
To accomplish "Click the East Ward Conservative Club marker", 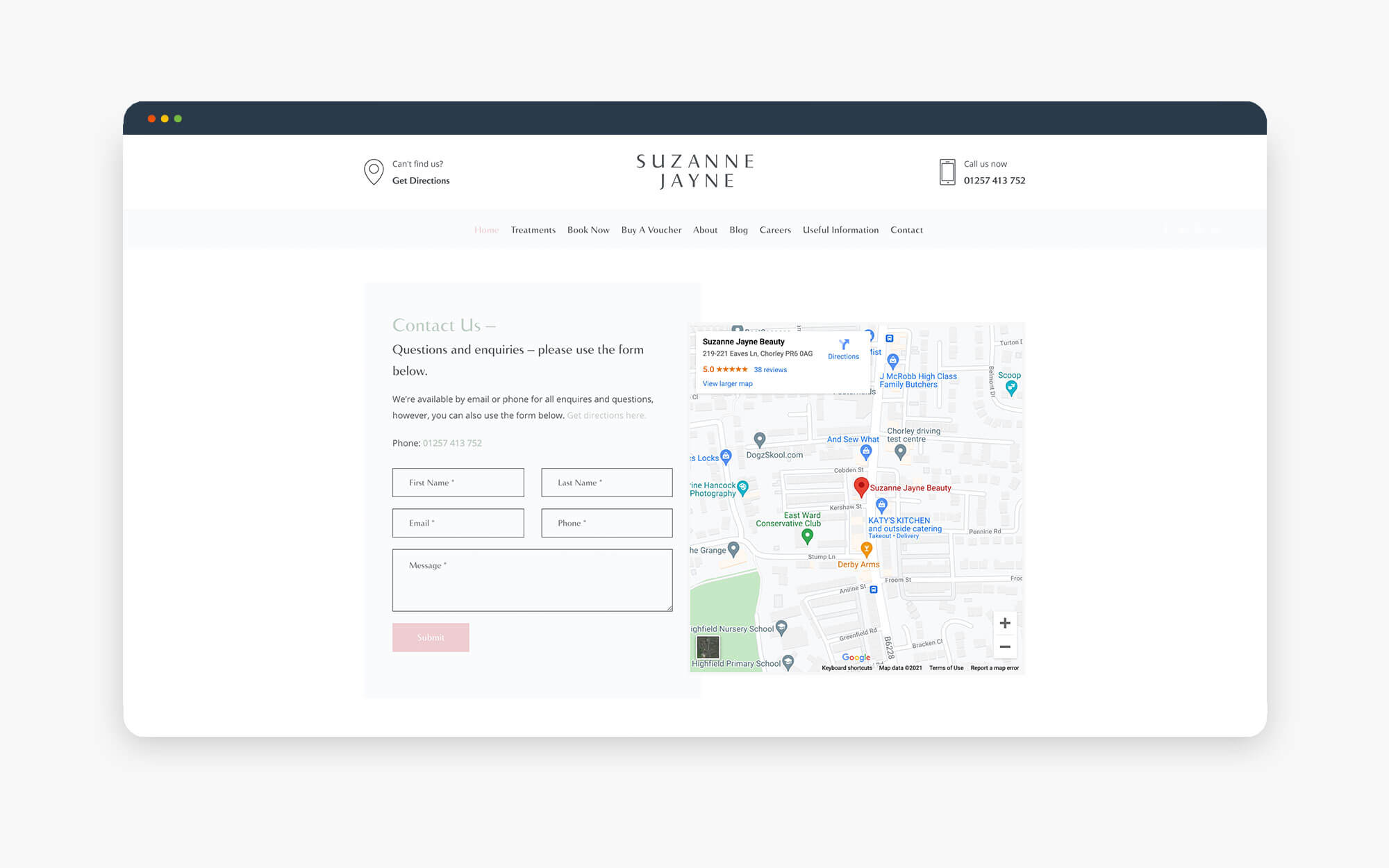I will point(807,536).
